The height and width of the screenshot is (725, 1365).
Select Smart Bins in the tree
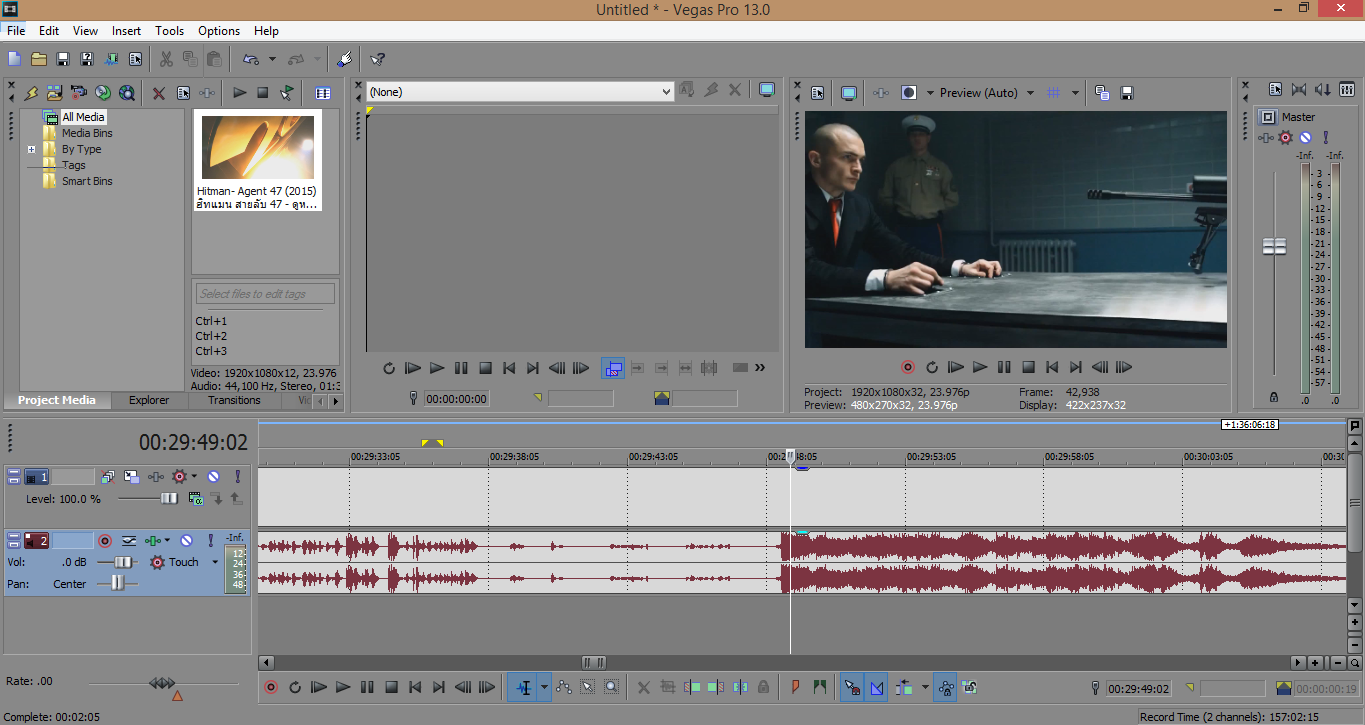(87, 181)
